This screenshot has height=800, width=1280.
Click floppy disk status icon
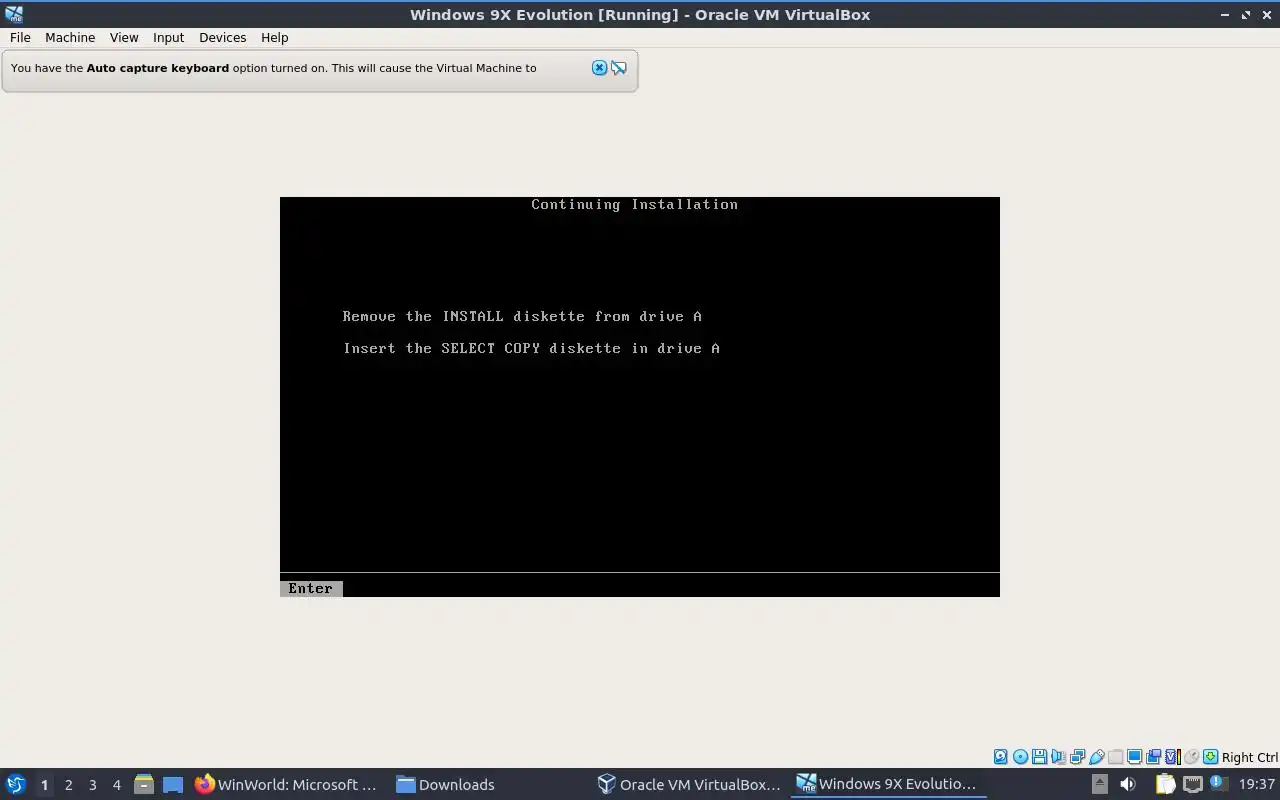pos(1039,757)
